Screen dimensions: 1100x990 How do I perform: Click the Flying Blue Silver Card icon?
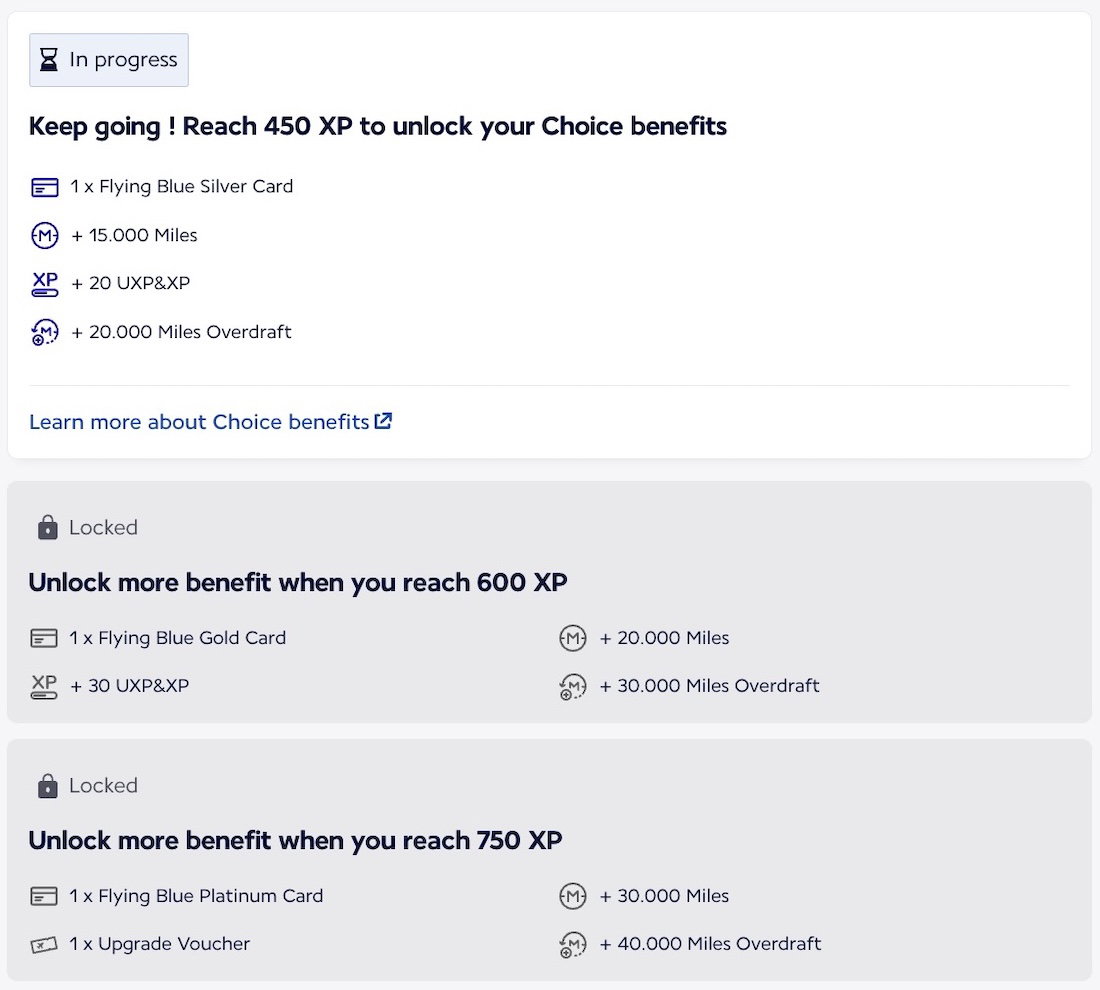click(x=45, y=187)
